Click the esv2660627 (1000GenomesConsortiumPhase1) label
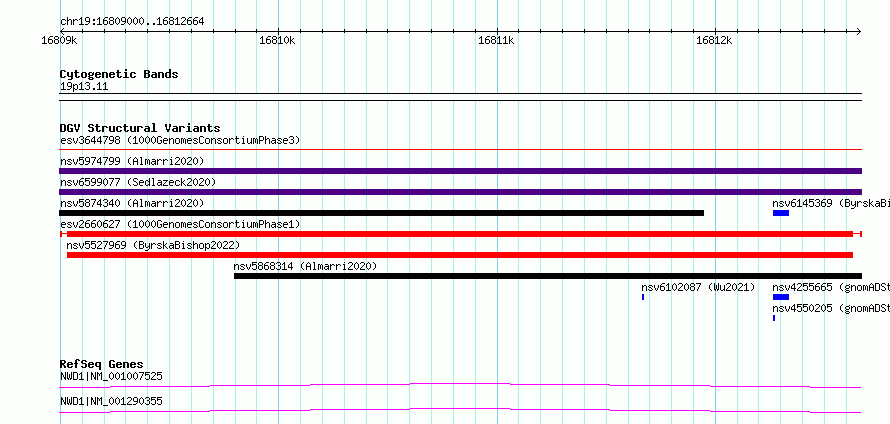Screen dimensions: 890x424 click(180, 224)
